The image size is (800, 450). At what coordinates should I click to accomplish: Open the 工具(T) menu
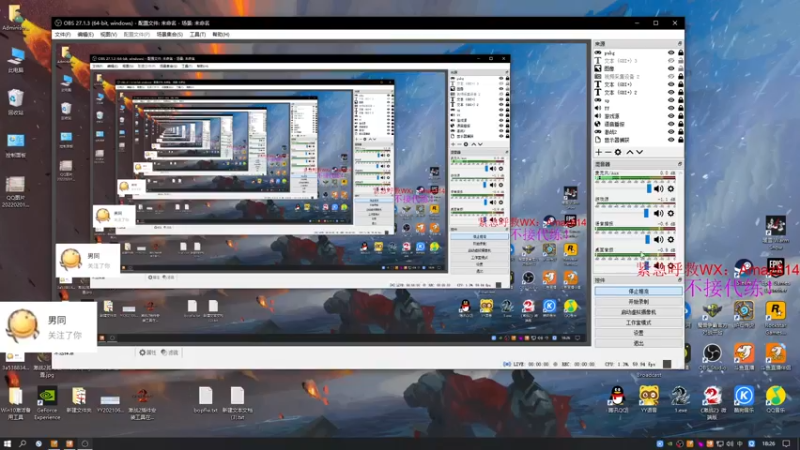[x=197, y=34]
